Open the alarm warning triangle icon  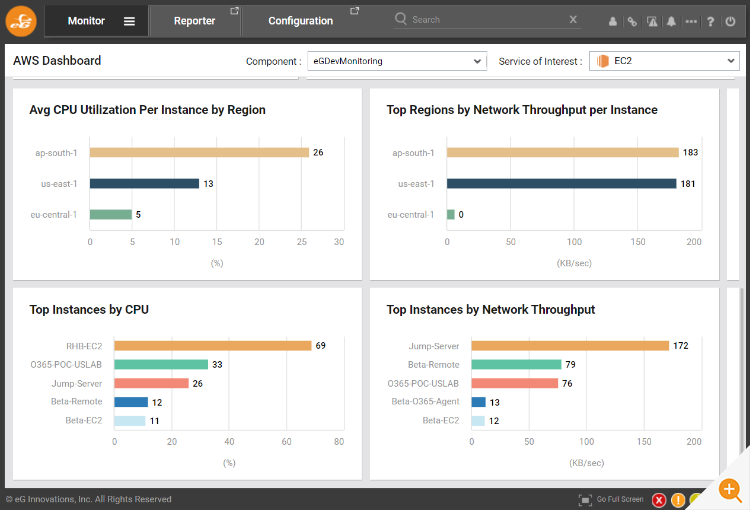coord(652,22)
